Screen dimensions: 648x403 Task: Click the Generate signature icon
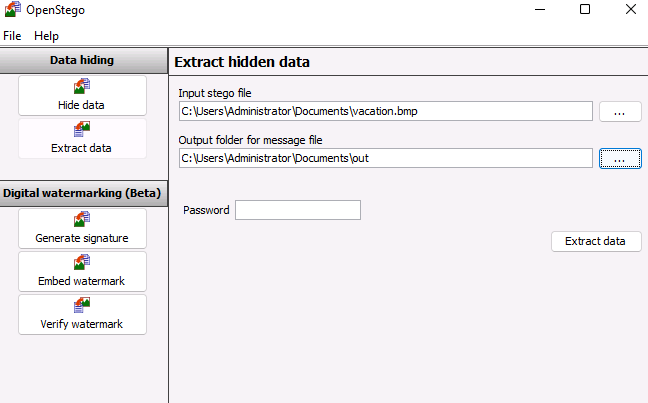click(x=82, y=220)
